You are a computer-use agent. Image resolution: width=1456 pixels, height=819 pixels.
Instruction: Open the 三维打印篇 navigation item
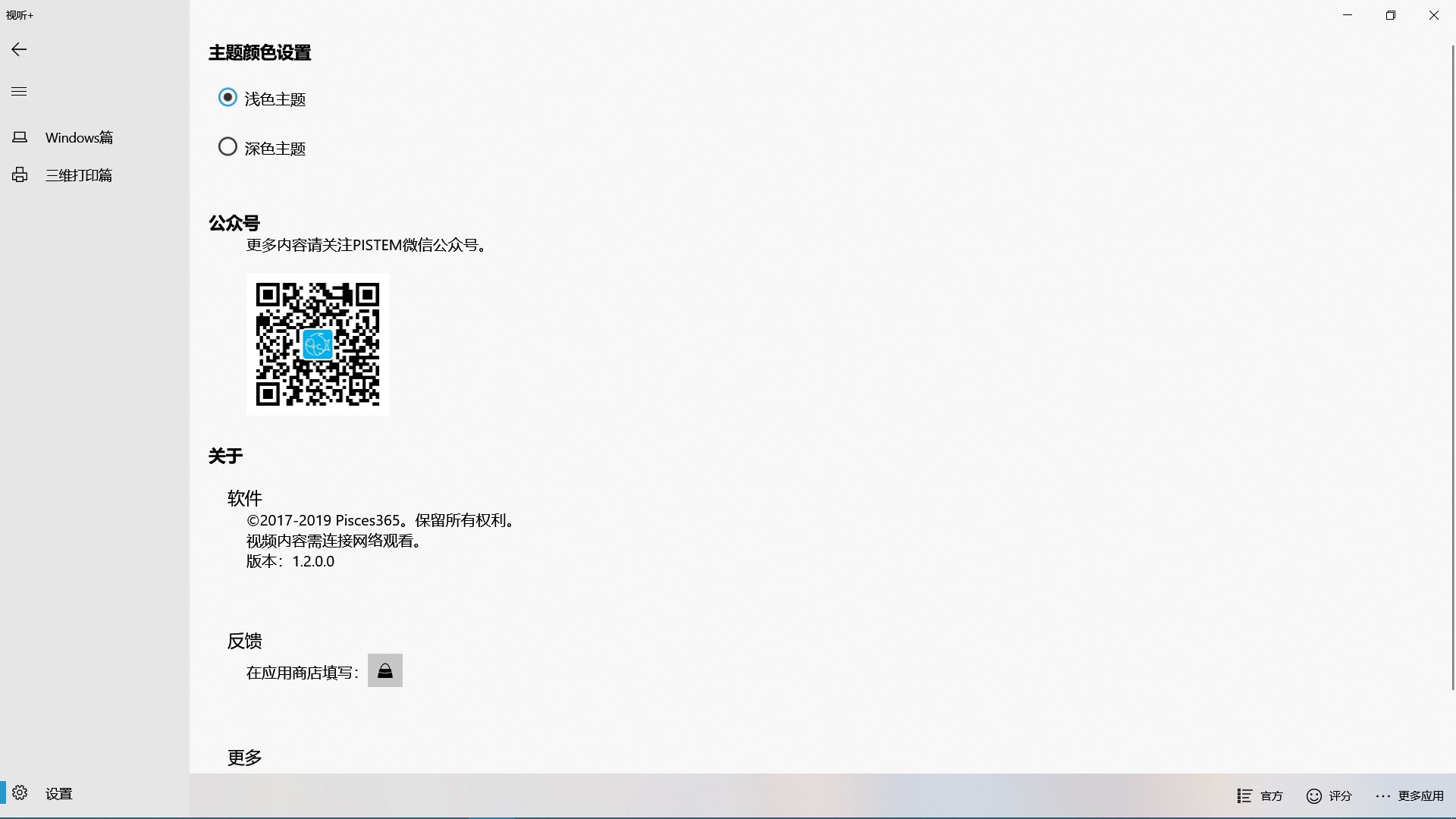click(x=79, y=175)
